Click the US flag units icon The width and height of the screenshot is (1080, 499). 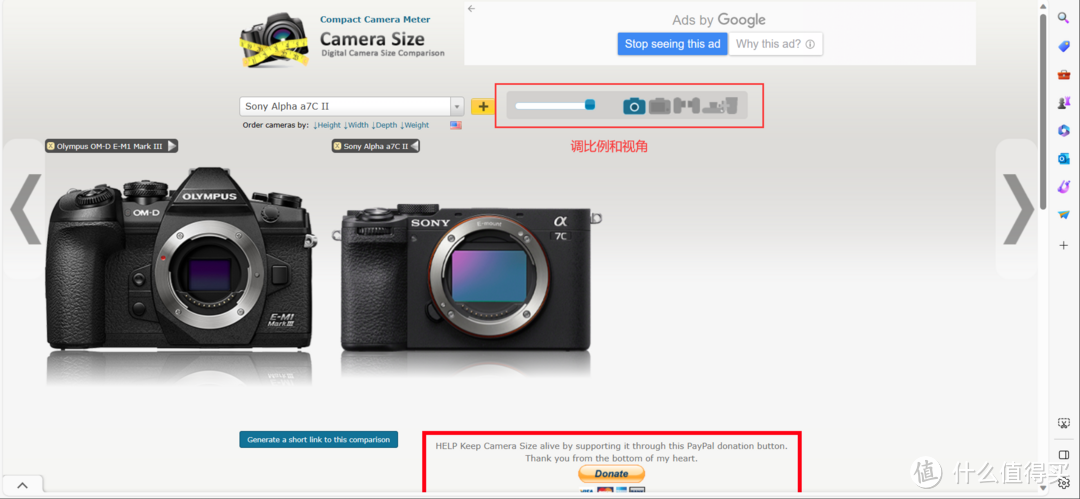455,125
